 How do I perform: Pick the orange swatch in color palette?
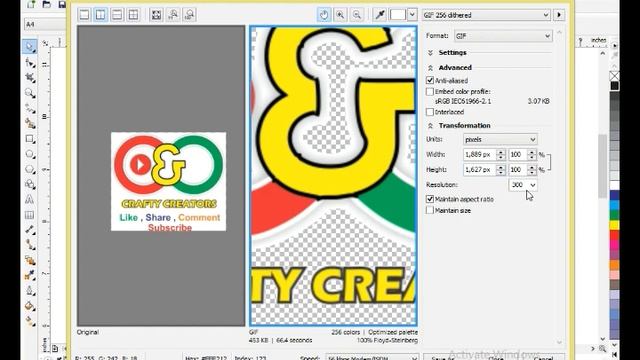[x=614, y=264]
